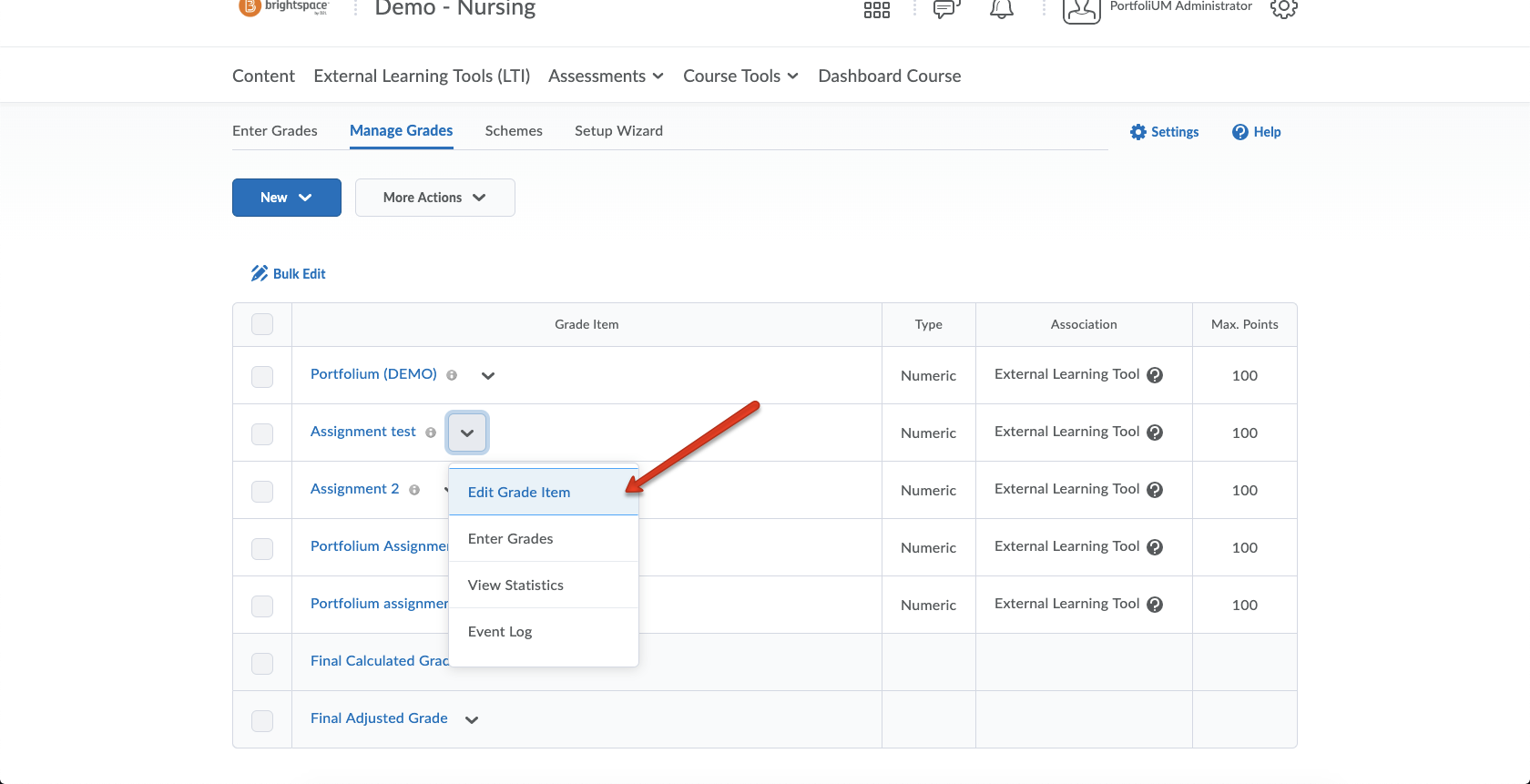The width and height of the screenshot is (1530, 784).
Task: Click help icon in Portfolium (DEMO) association
Action: 1155,375
